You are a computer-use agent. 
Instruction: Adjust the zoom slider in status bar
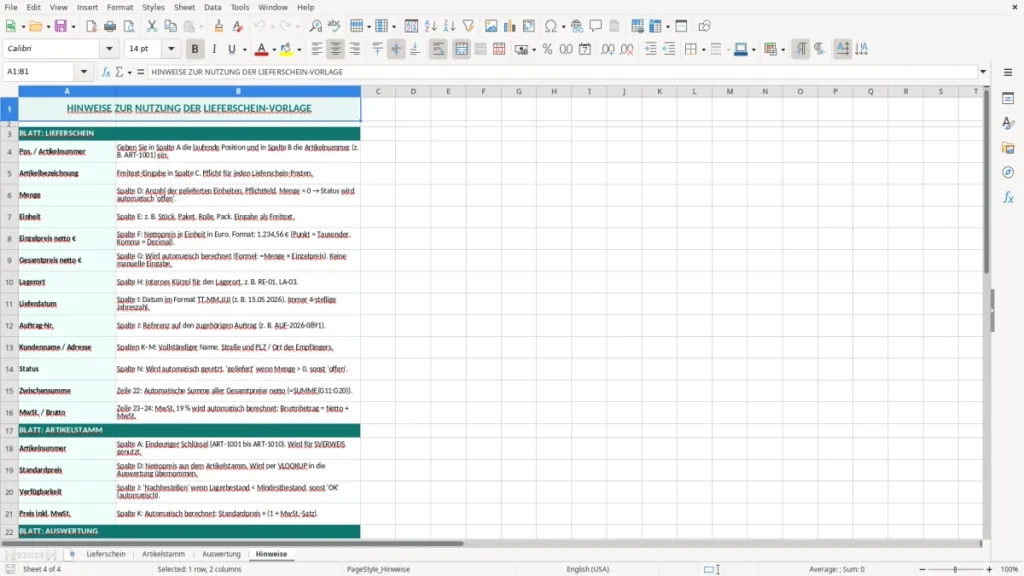[955, 569]
